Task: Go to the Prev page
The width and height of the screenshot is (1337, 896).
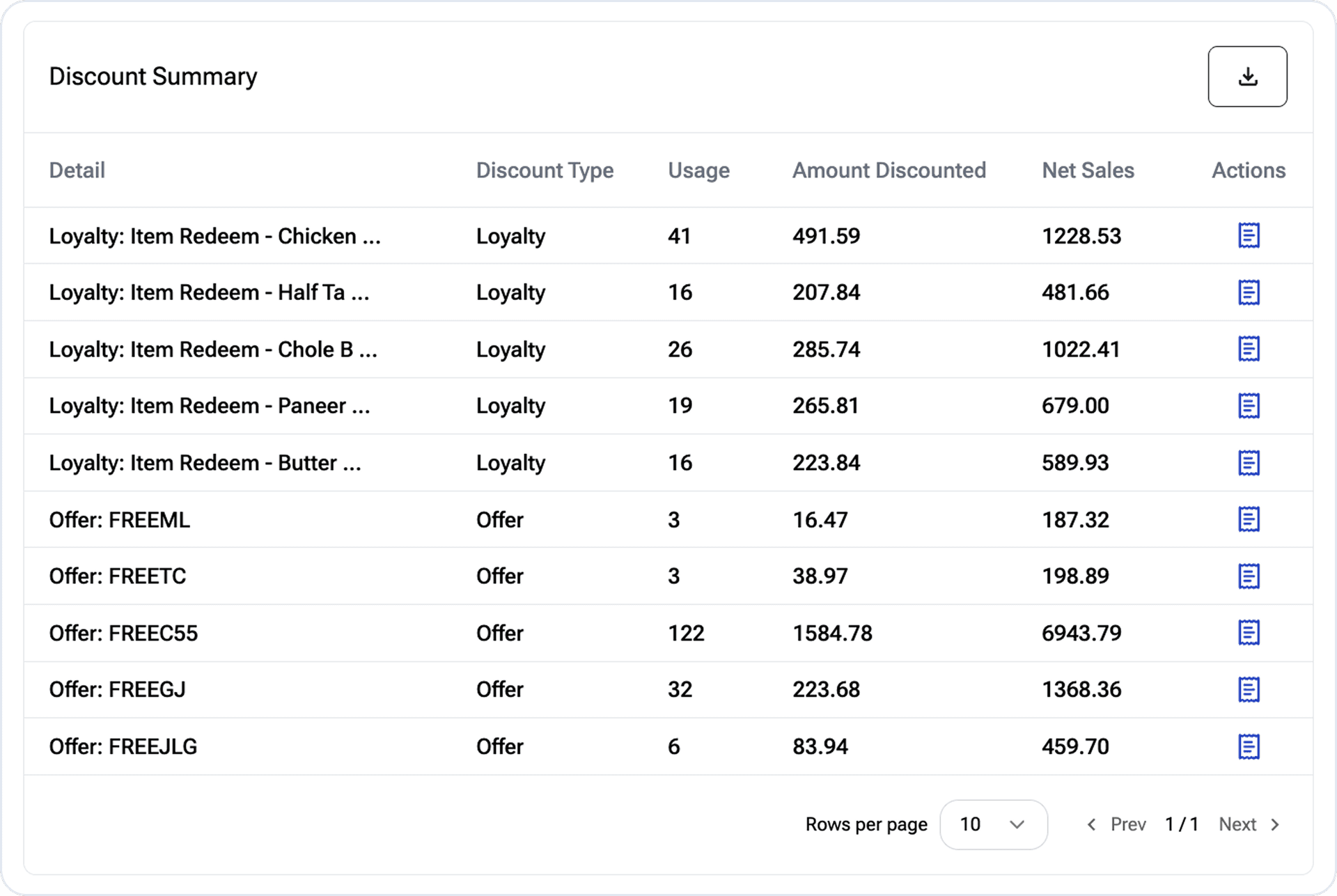Action: click(x=1116, y=824)
